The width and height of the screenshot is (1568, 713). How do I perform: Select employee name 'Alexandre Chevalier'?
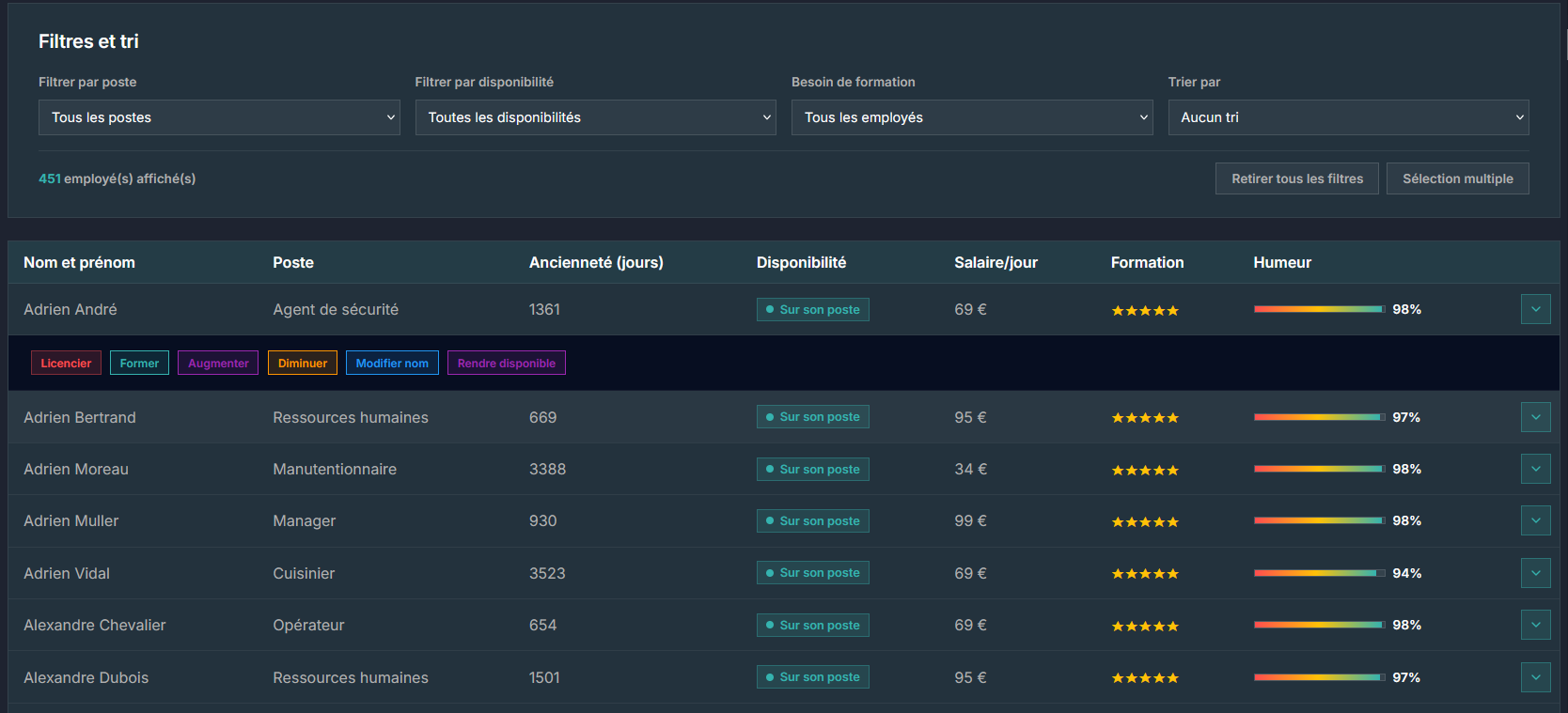(x=95, y=625)
